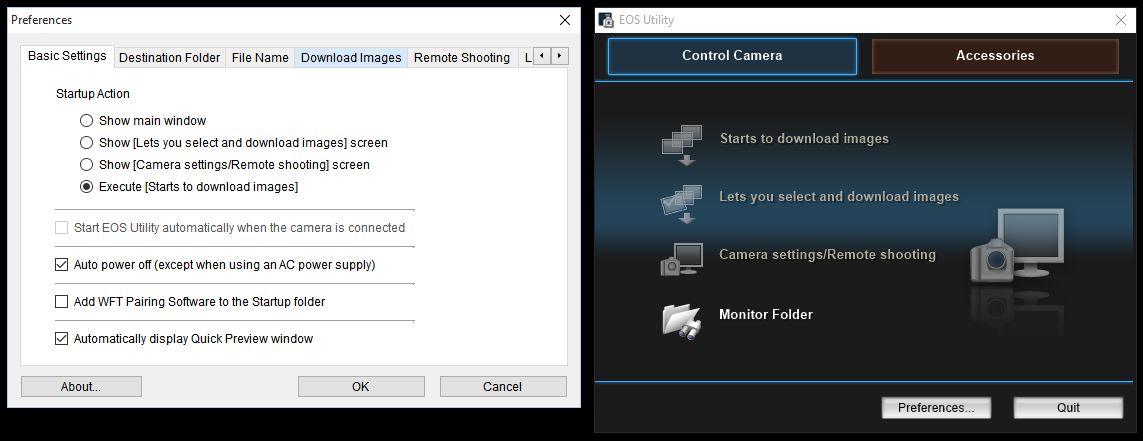Screen dimensions: 1143x441
Task: Open the Monitor Folder binoculars icon
Action: (681, 319)
